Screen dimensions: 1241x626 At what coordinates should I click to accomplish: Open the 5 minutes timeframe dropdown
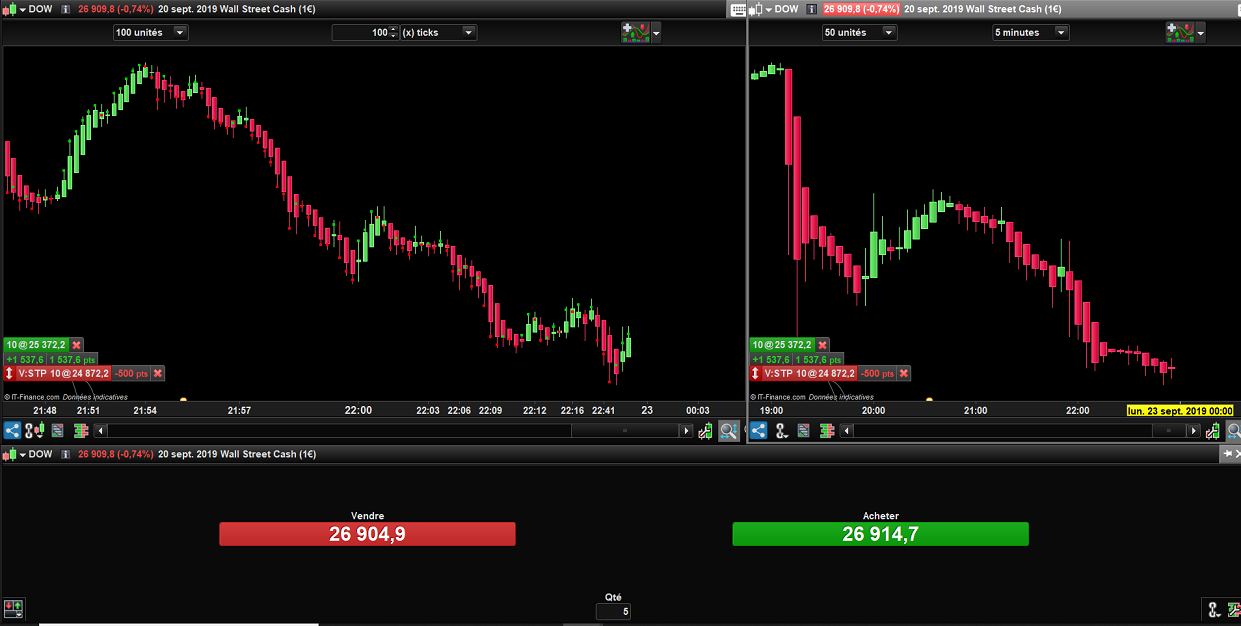tap(1030, 32)
